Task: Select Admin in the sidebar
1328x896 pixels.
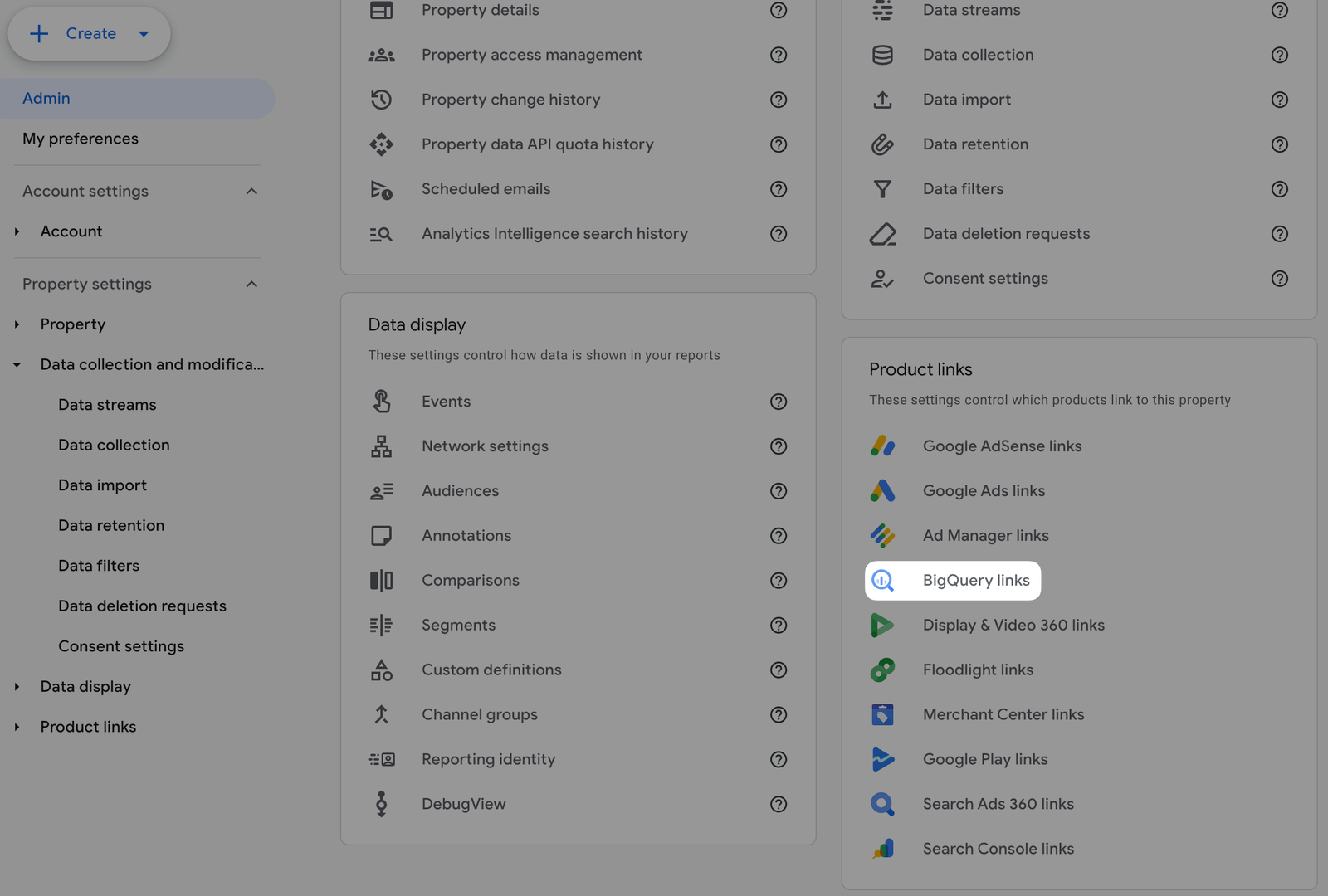Action: point(137,99)
